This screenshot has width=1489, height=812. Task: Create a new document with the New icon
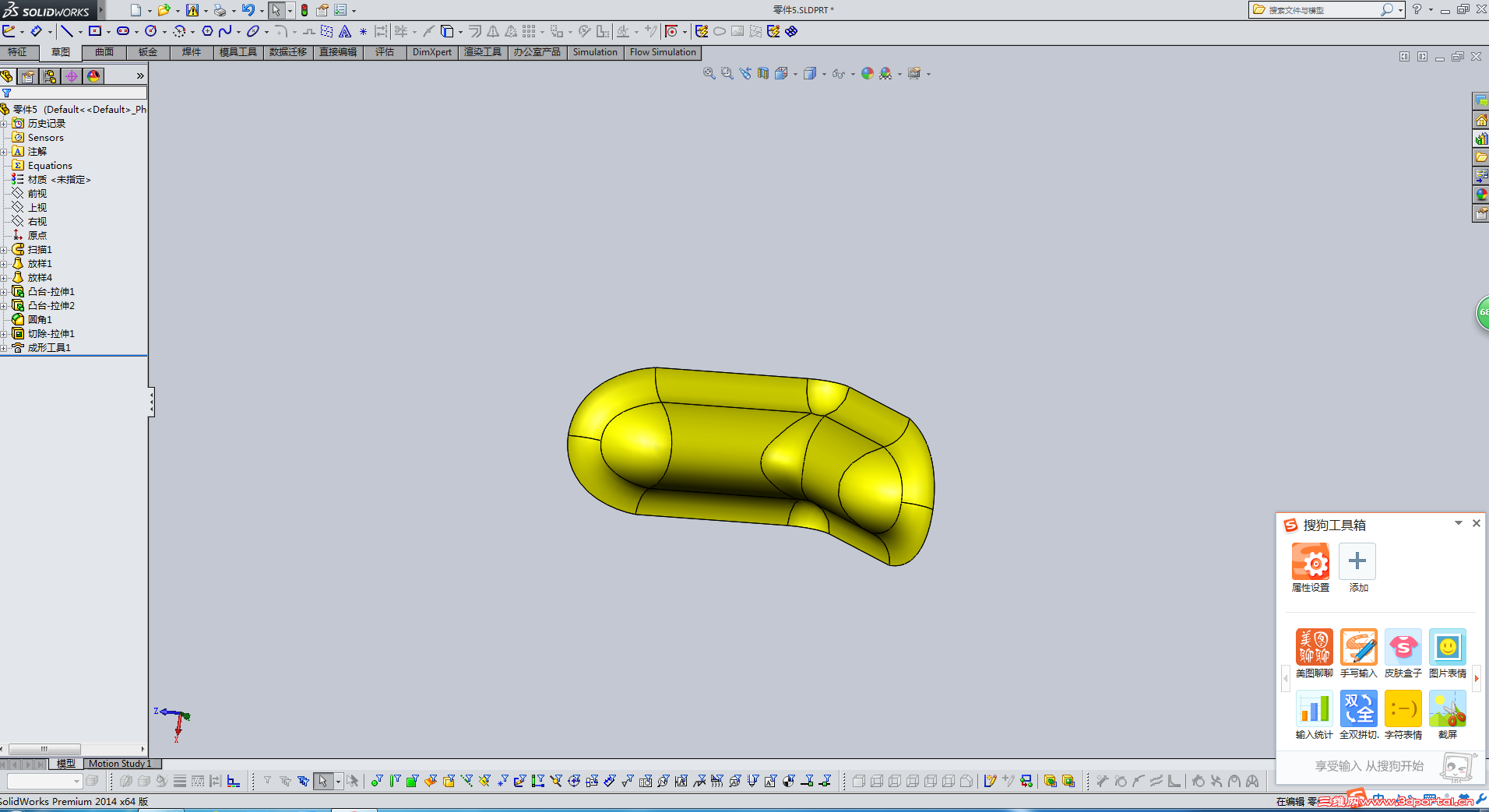[x=136, y=10]
